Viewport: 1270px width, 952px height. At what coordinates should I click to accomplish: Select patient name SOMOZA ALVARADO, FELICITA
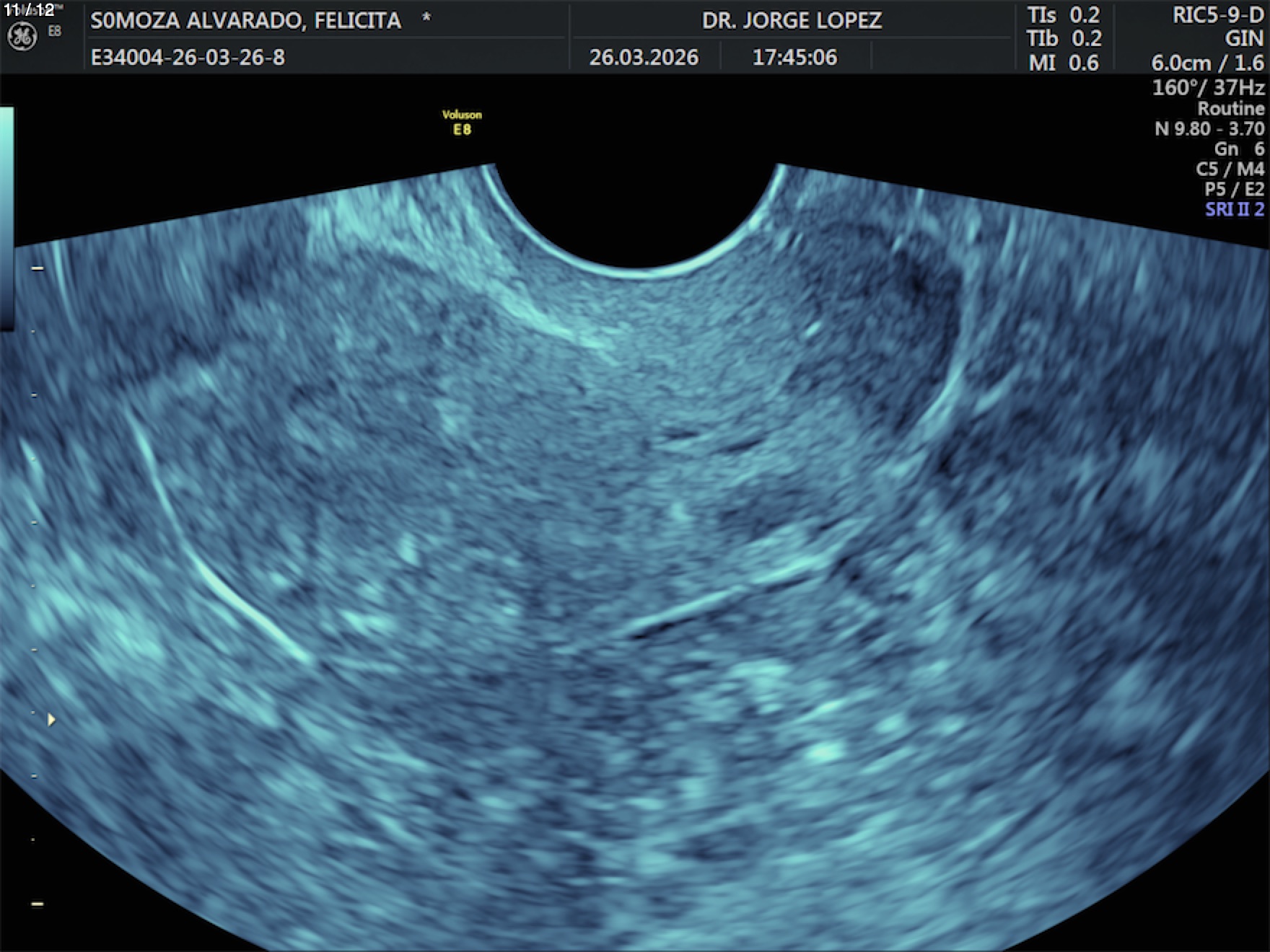pos(245,20)
